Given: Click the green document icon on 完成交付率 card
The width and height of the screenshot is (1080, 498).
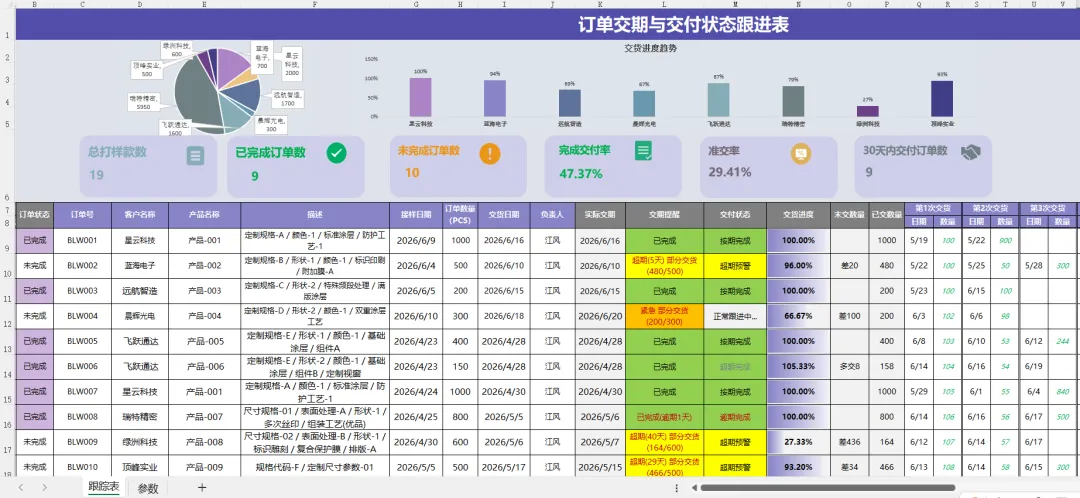Looking at the screenshot, I should (644, 152).
